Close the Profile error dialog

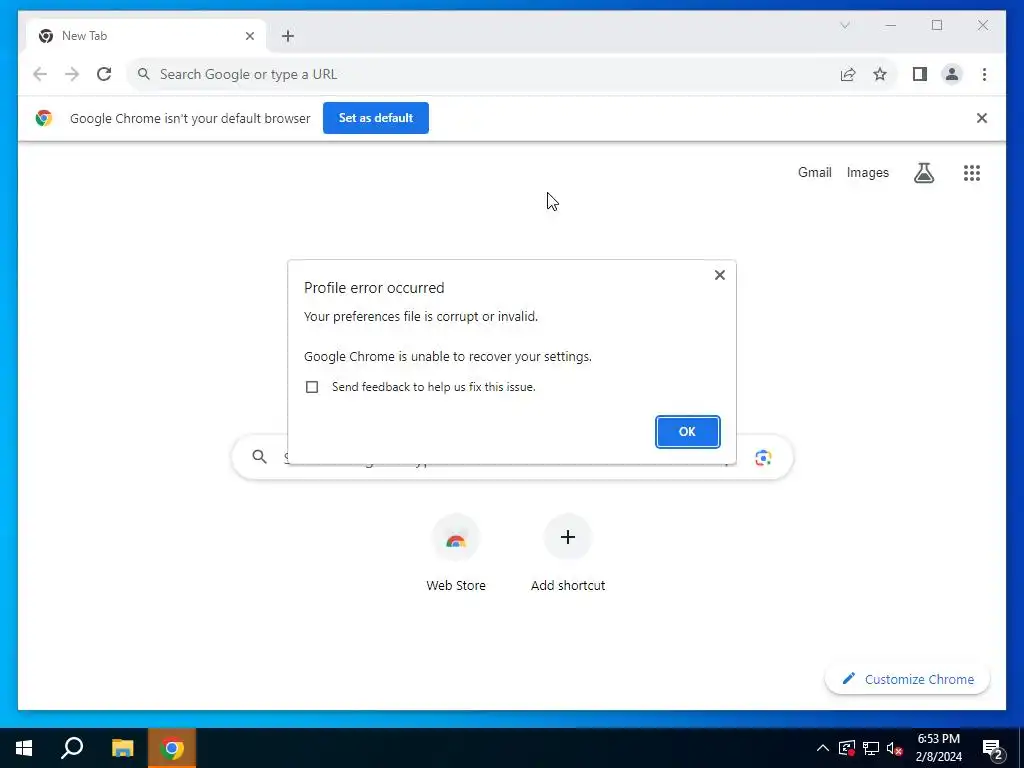point(719,275)
